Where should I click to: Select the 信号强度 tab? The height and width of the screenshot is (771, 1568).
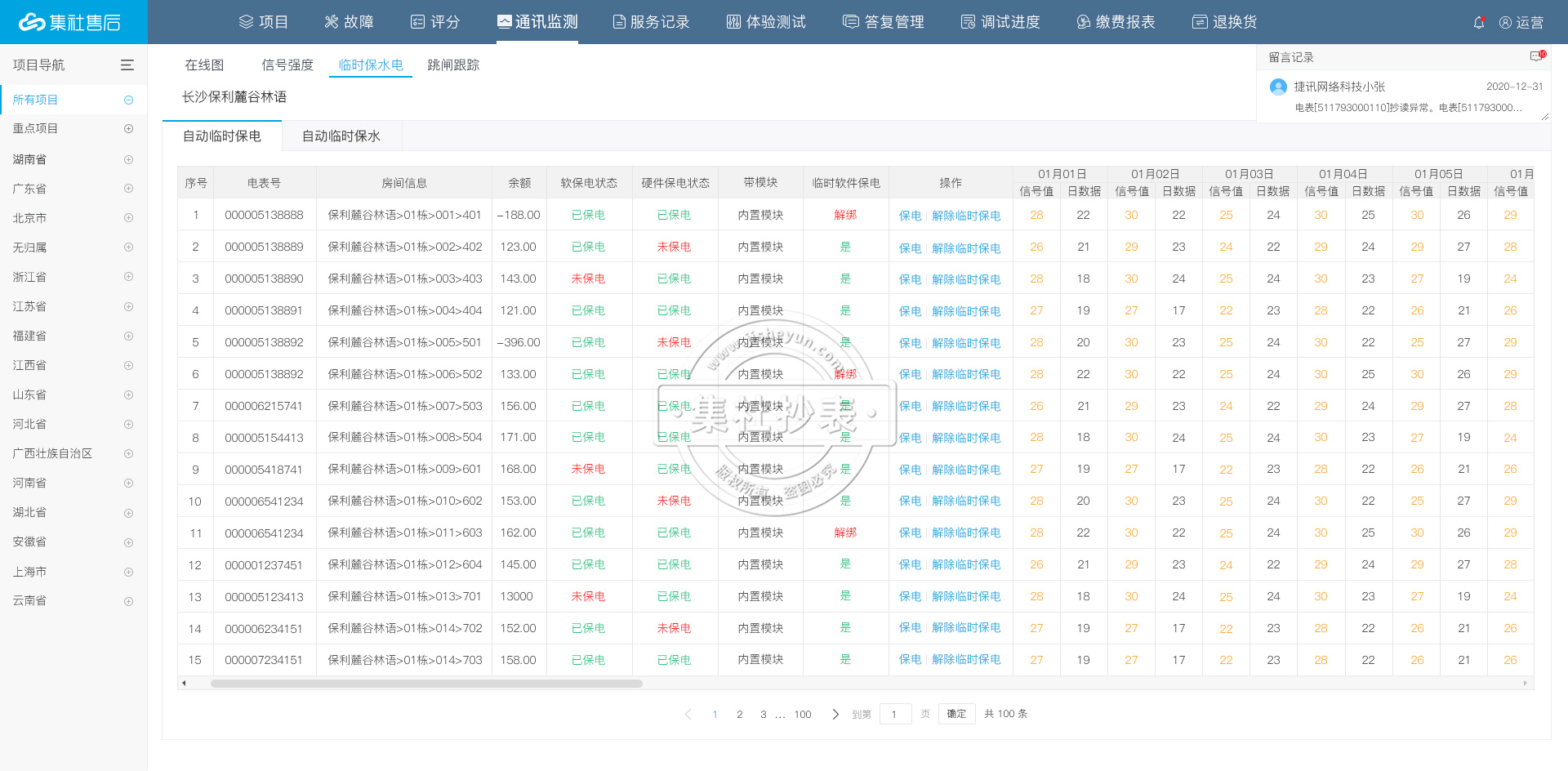click(x=287, y=65)
